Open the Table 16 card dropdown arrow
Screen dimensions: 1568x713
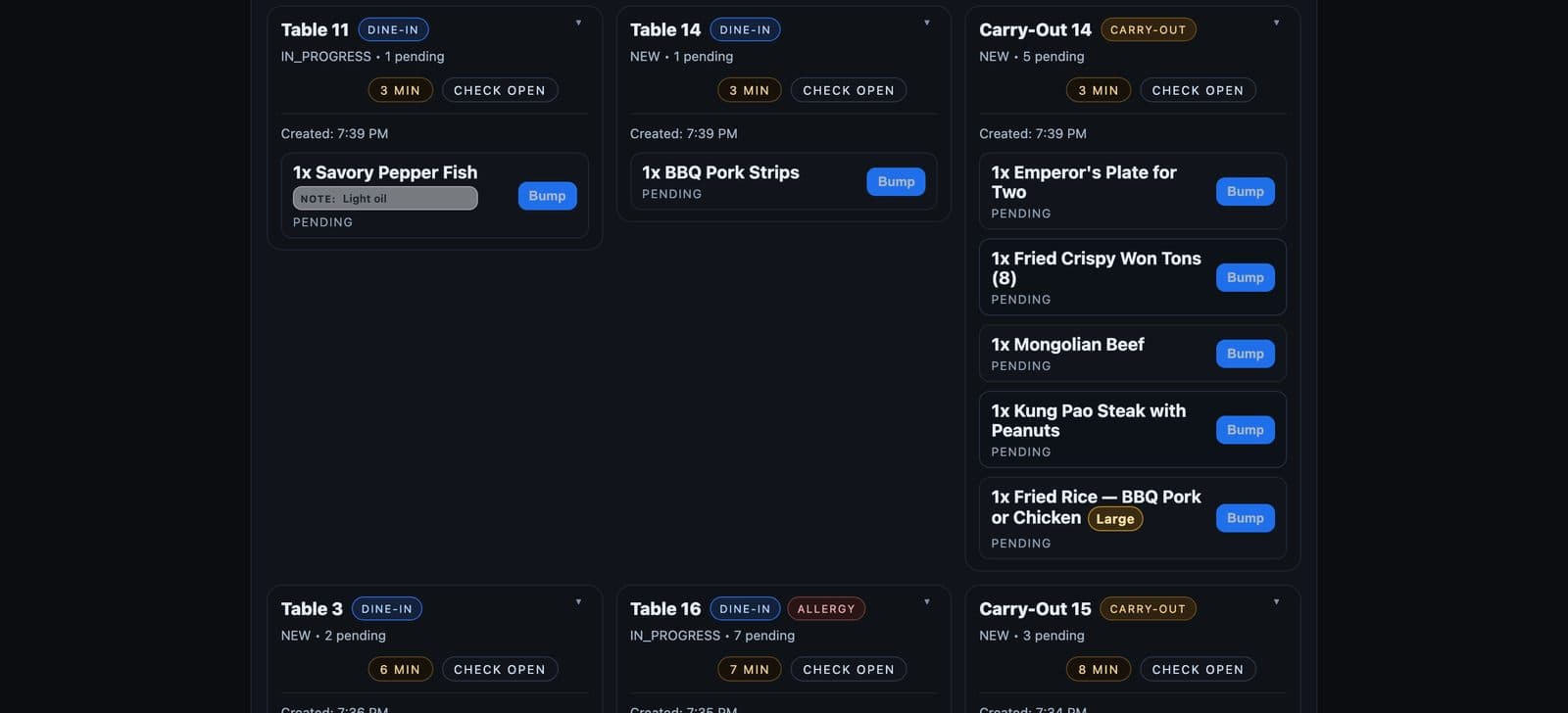927,601
